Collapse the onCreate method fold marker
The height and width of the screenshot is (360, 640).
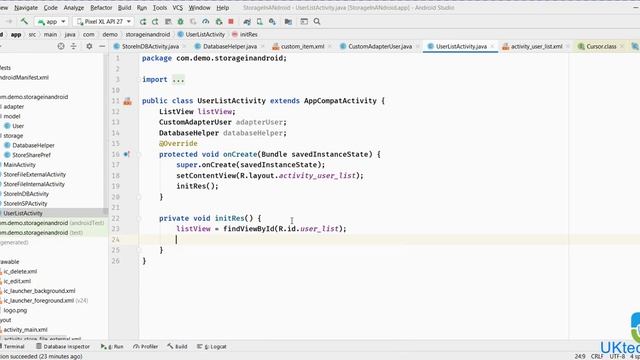pyautogui.click(x=139, y=155)
